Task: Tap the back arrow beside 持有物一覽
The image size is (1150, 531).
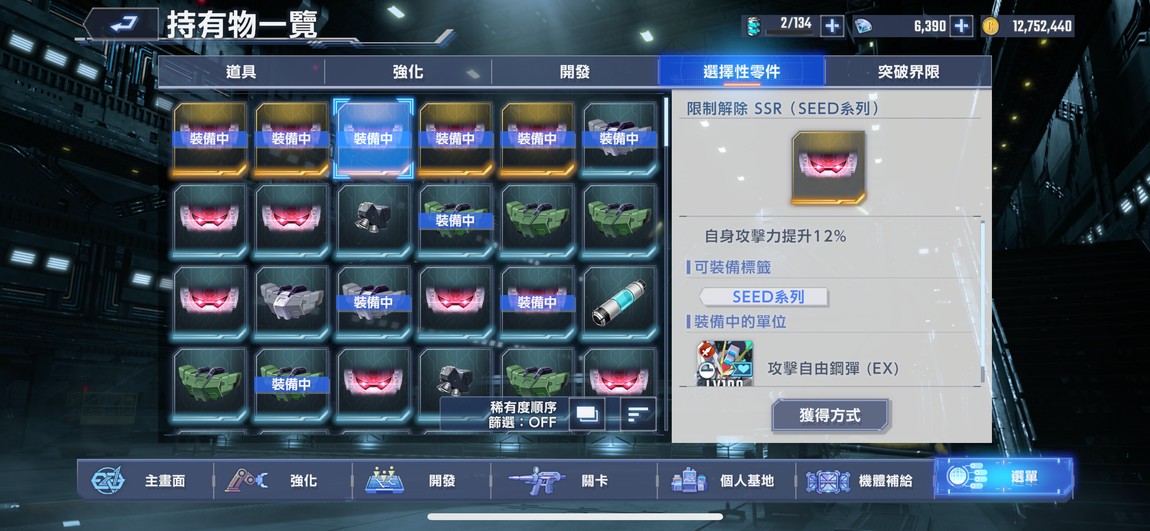Action: 121,25
